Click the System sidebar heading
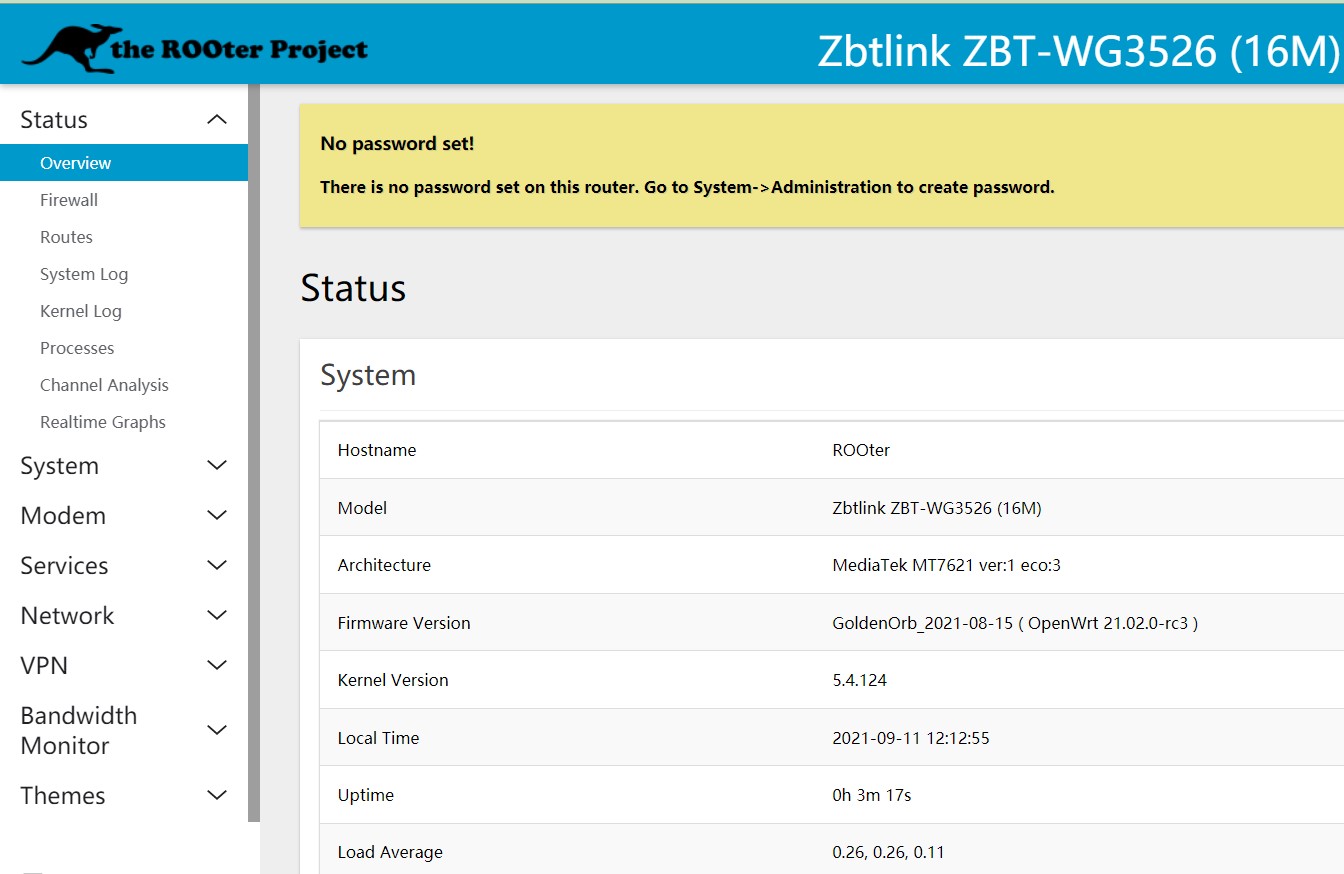The height and width of the screenshot is (874, 1344). (59, 466)
